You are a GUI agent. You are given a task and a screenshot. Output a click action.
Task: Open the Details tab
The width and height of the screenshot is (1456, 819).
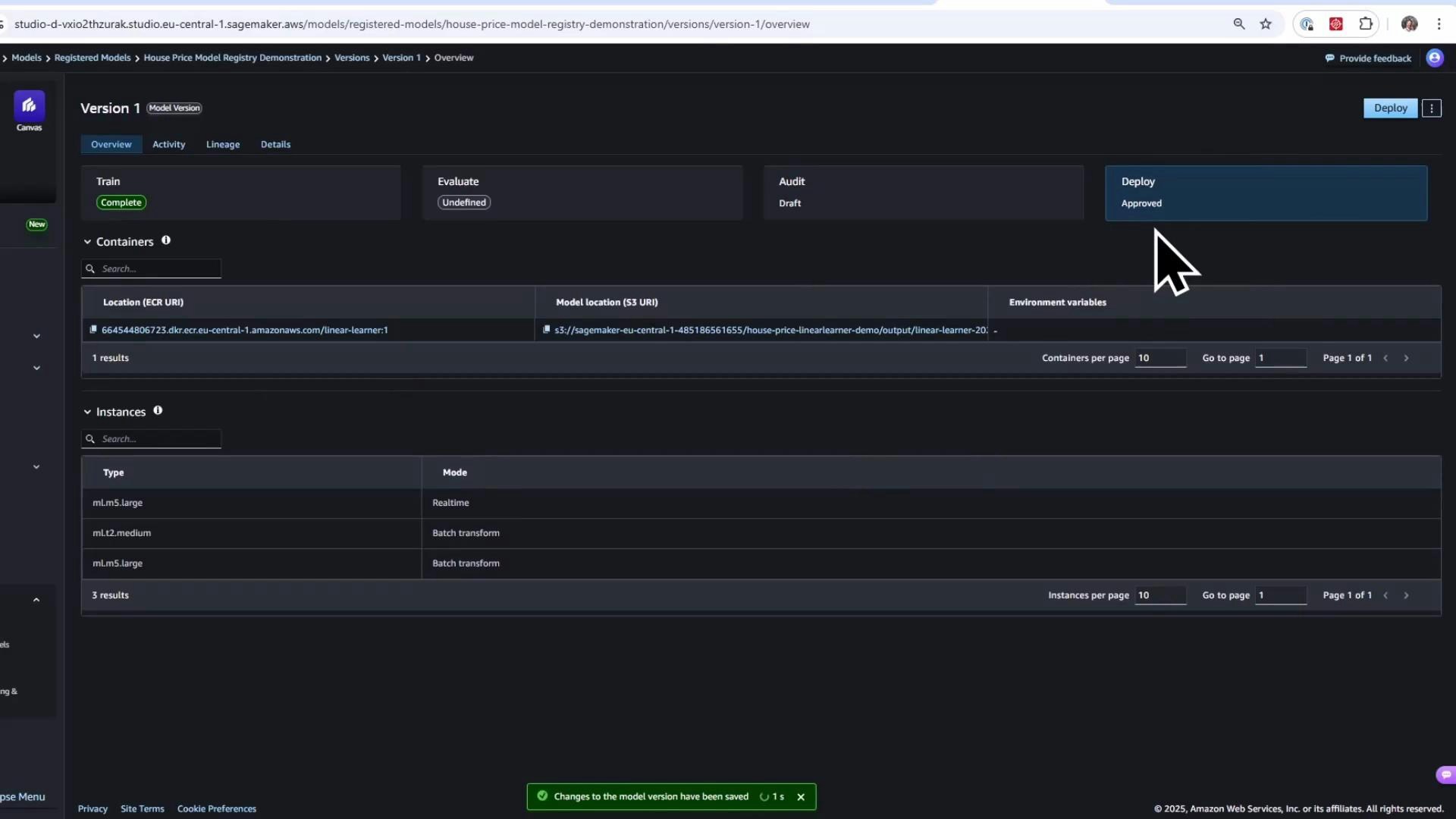click(275, 144)
